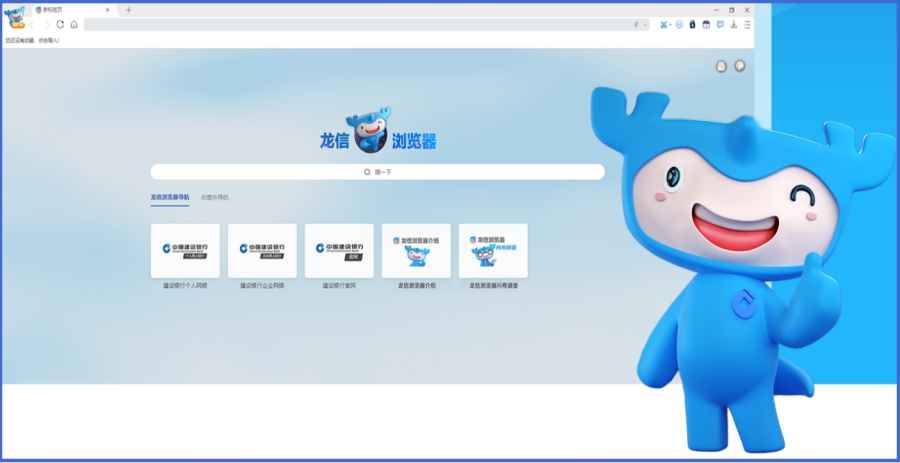This screenshot has height=463, width=900.
Task: Click the blue chat bubble feedback icon
Action: (x=720, y=25)
